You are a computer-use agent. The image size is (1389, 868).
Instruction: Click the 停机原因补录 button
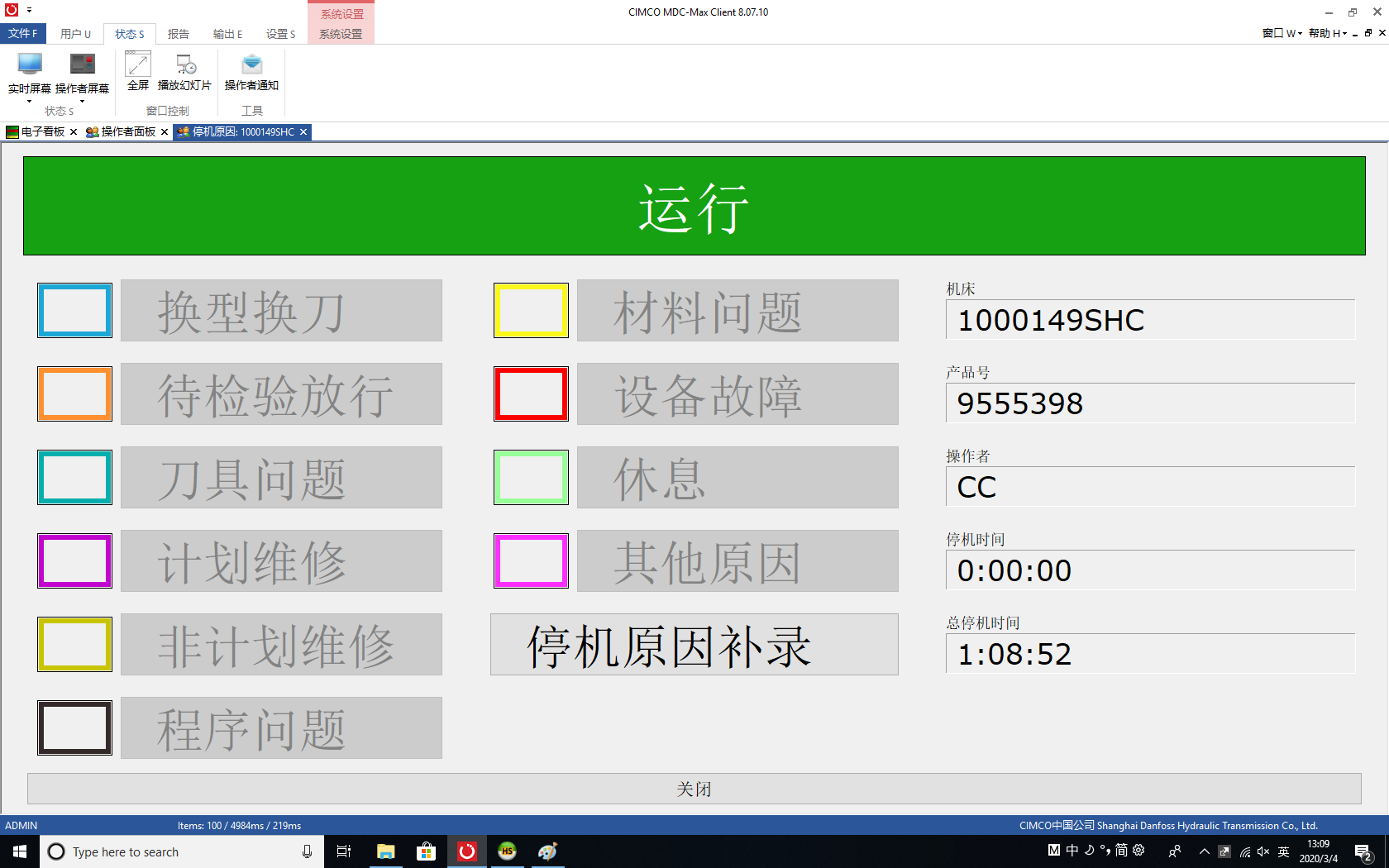click(x=694, y=645)
